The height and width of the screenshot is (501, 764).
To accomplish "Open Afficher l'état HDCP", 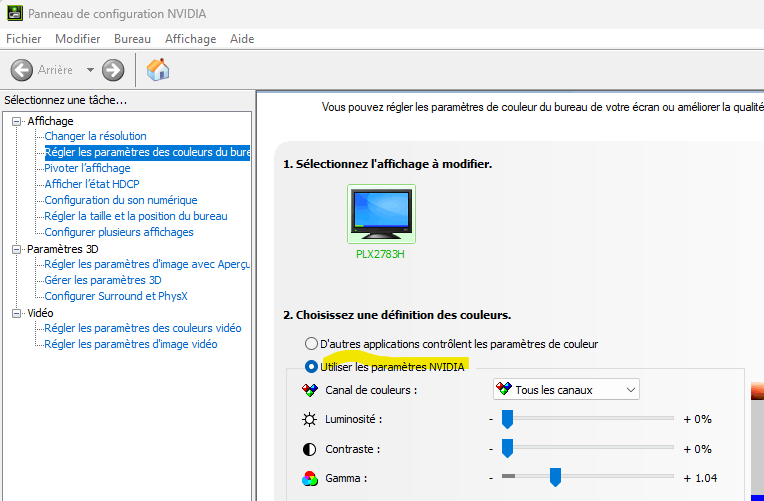I will pyautogui.click(x=92, y=184).
